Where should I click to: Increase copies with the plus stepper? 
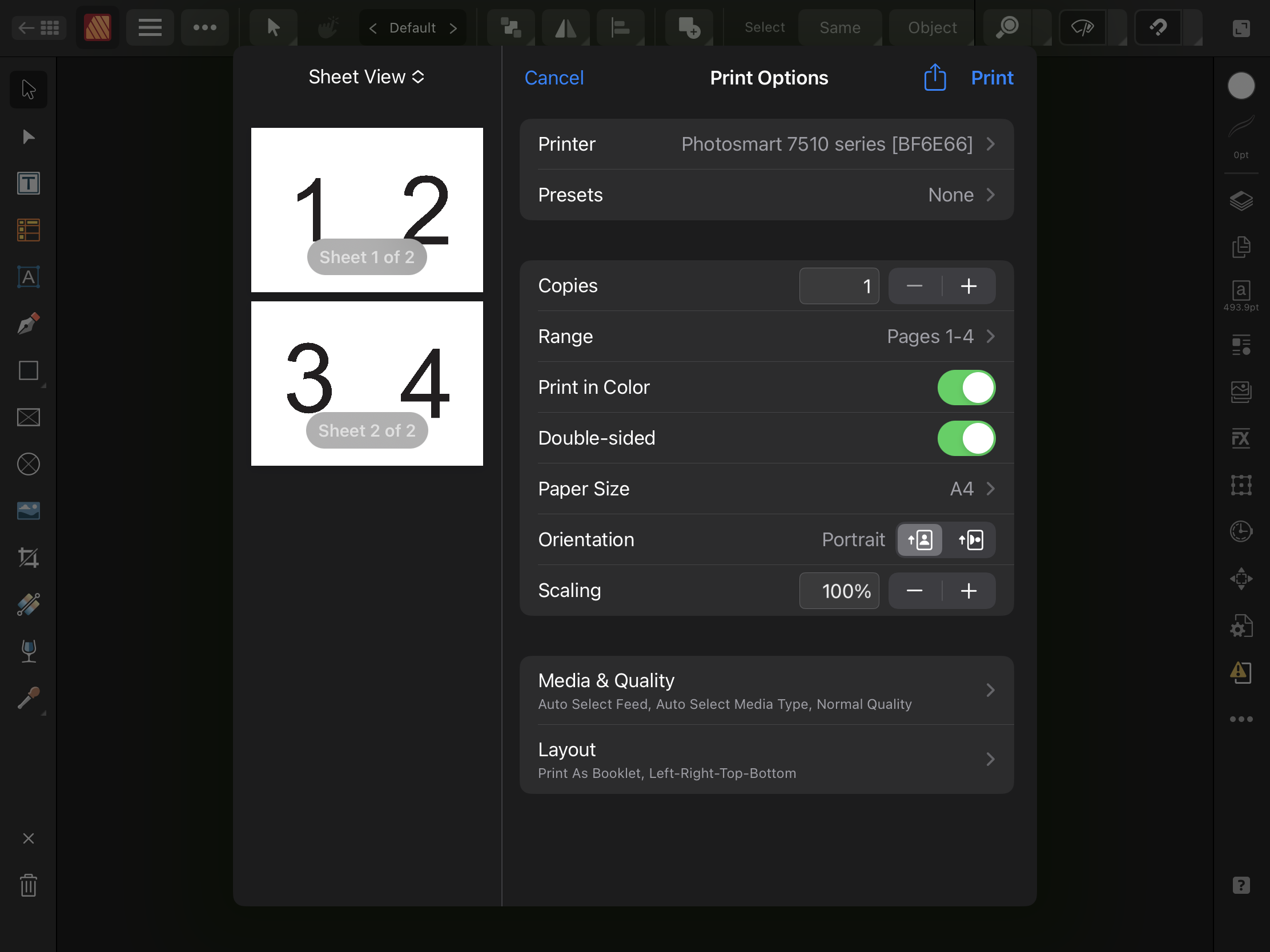point(968,286)
